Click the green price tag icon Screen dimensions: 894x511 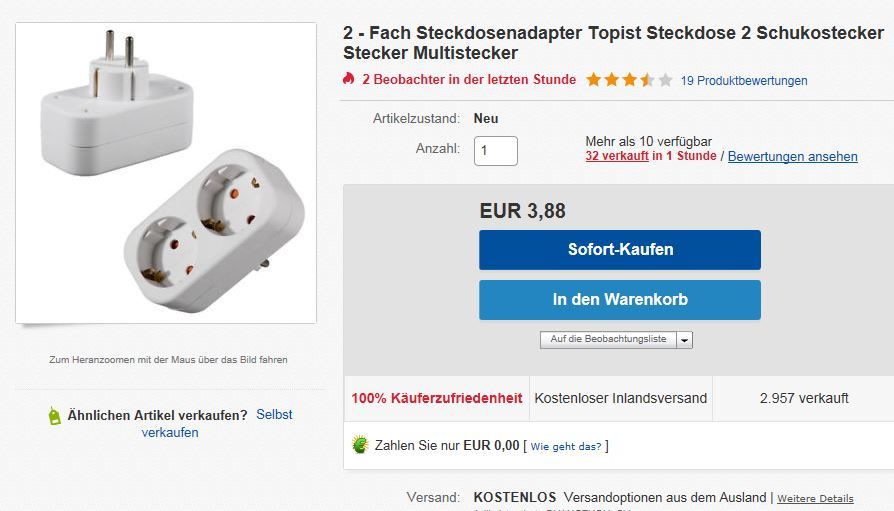tap(55, 415)
